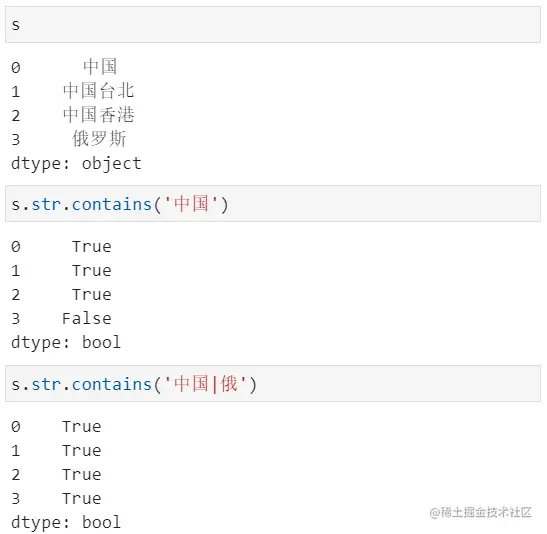Select the 俄罗斯 output value
The image size is (547, 534).
tap(99, 139)
